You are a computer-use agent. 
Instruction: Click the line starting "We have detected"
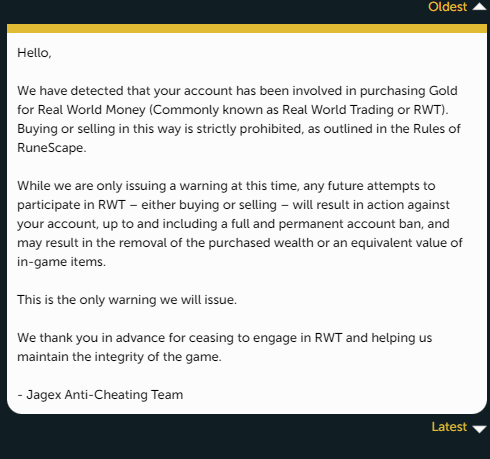point(237,91)
